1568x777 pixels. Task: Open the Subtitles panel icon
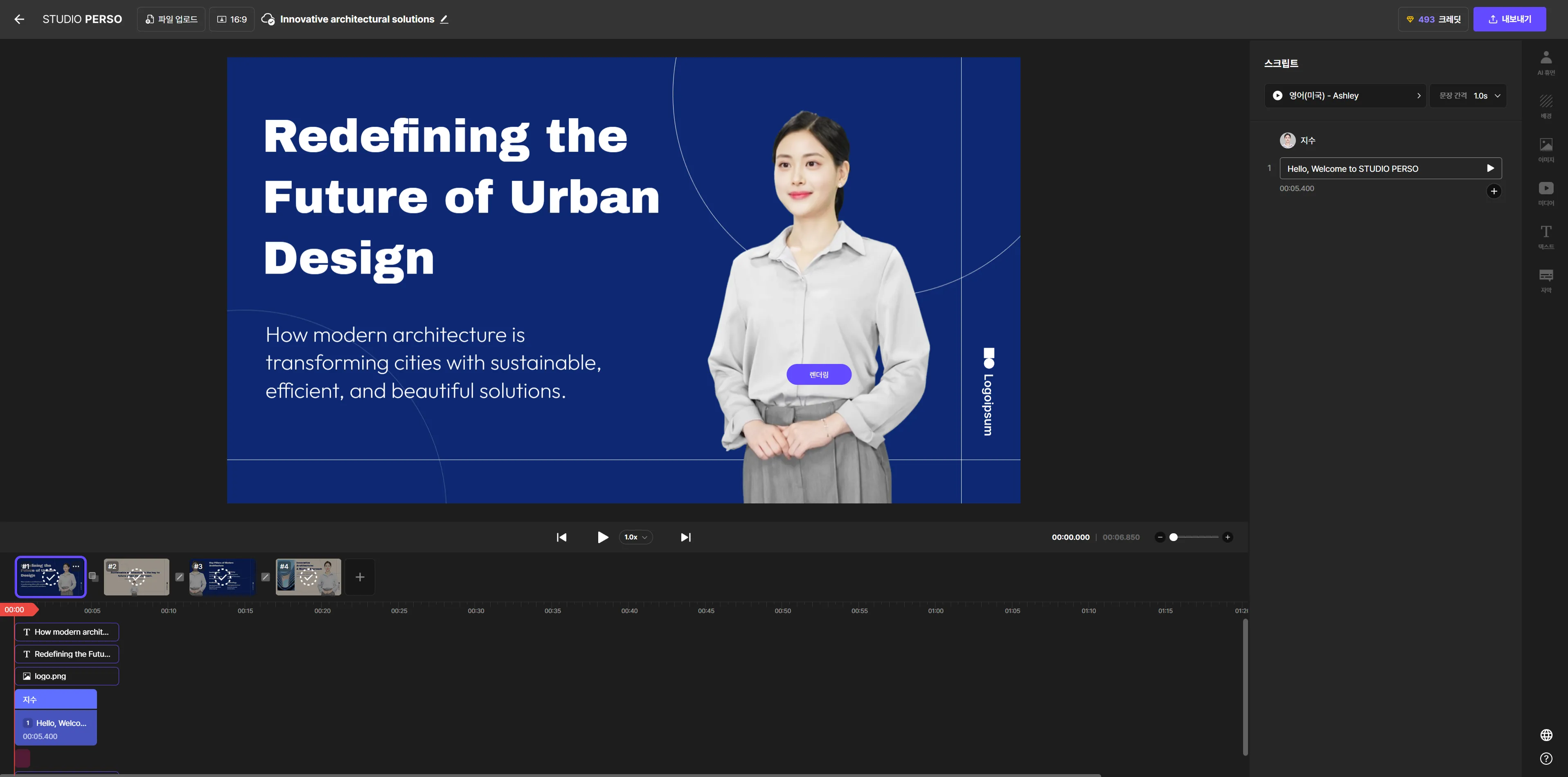(x=1545, y=280)
